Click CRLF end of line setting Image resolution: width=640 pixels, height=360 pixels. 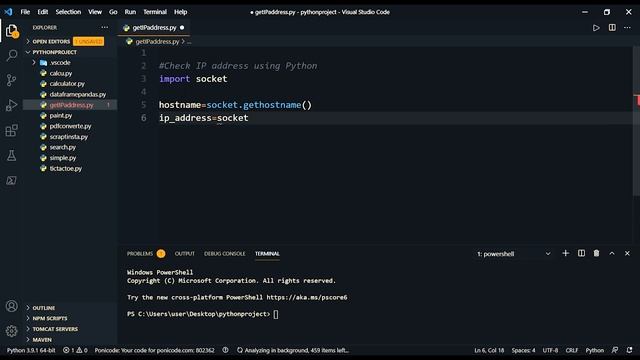pyautogui.click(x=572, y=350)
